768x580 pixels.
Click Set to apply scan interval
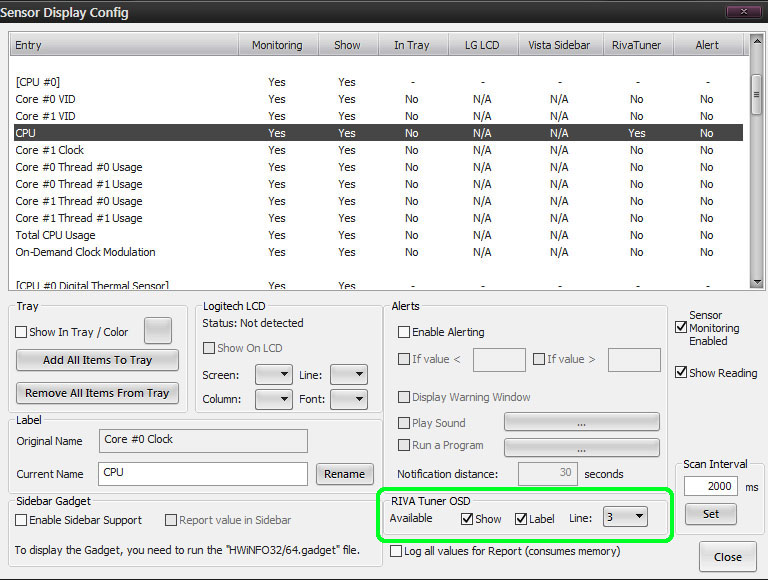coord(710,514)
